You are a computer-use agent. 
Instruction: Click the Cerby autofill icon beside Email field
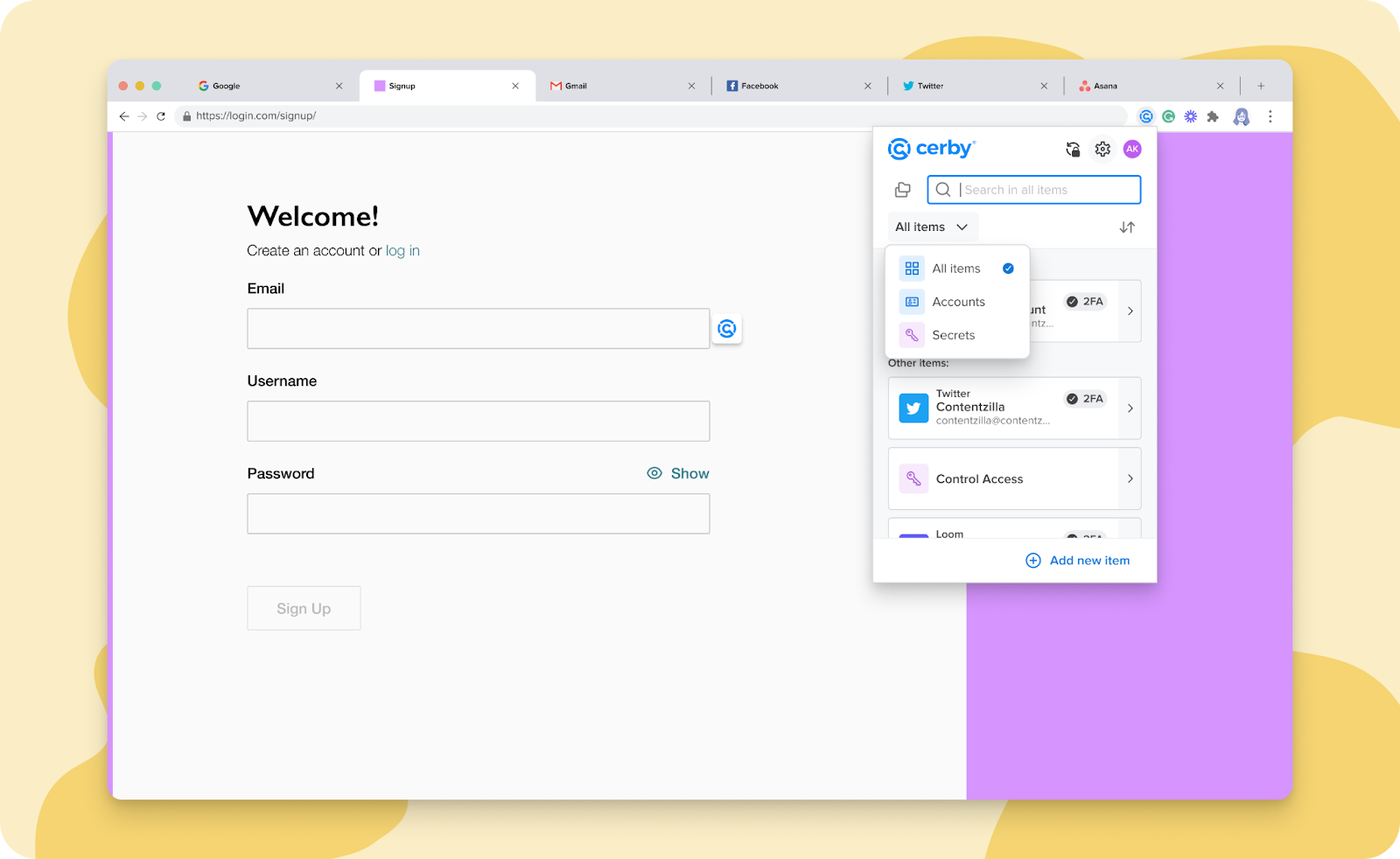pos(726,329)
